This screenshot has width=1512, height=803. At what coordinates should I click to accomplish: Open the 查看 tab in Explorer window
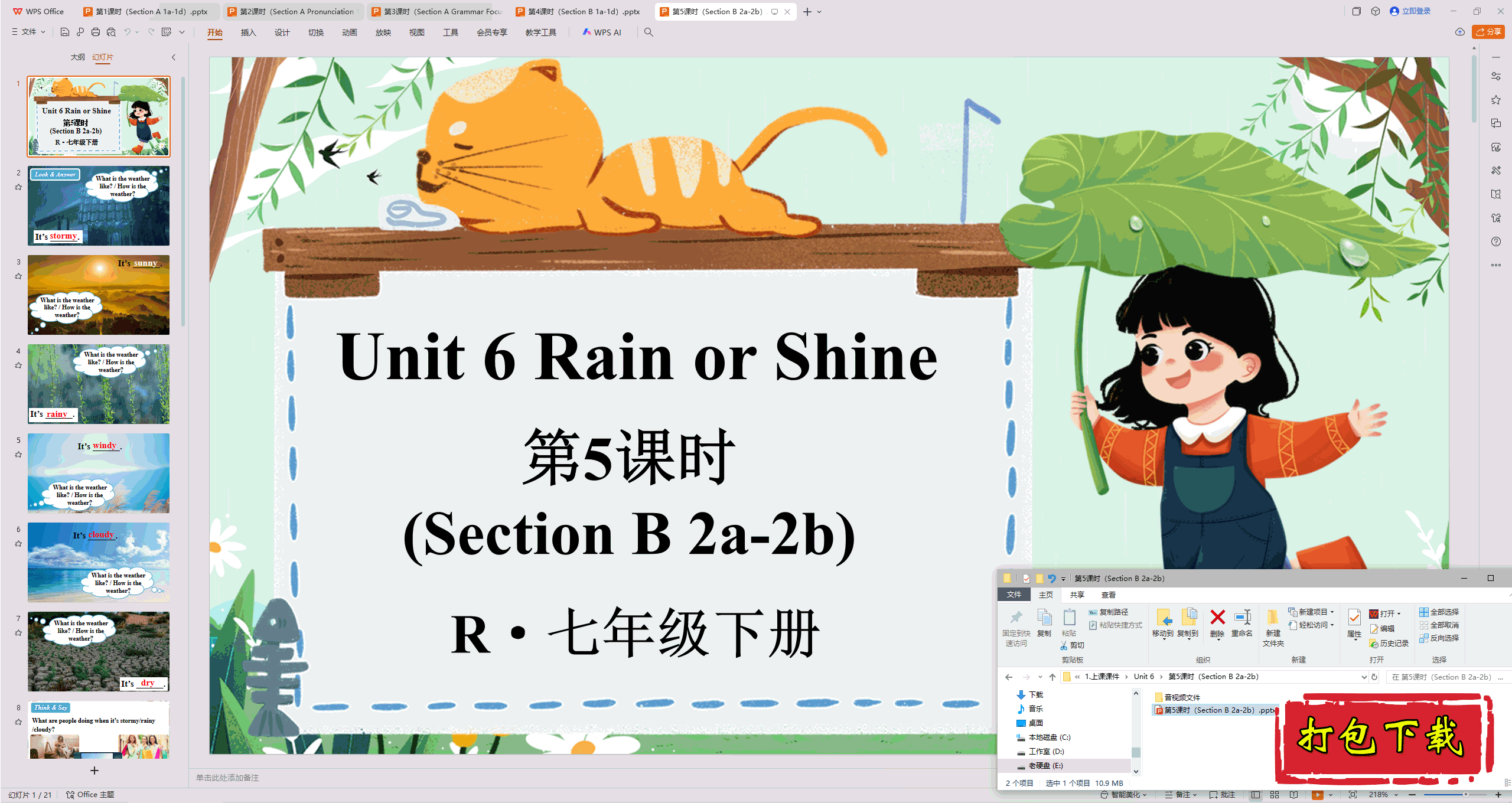point(1108,595)
